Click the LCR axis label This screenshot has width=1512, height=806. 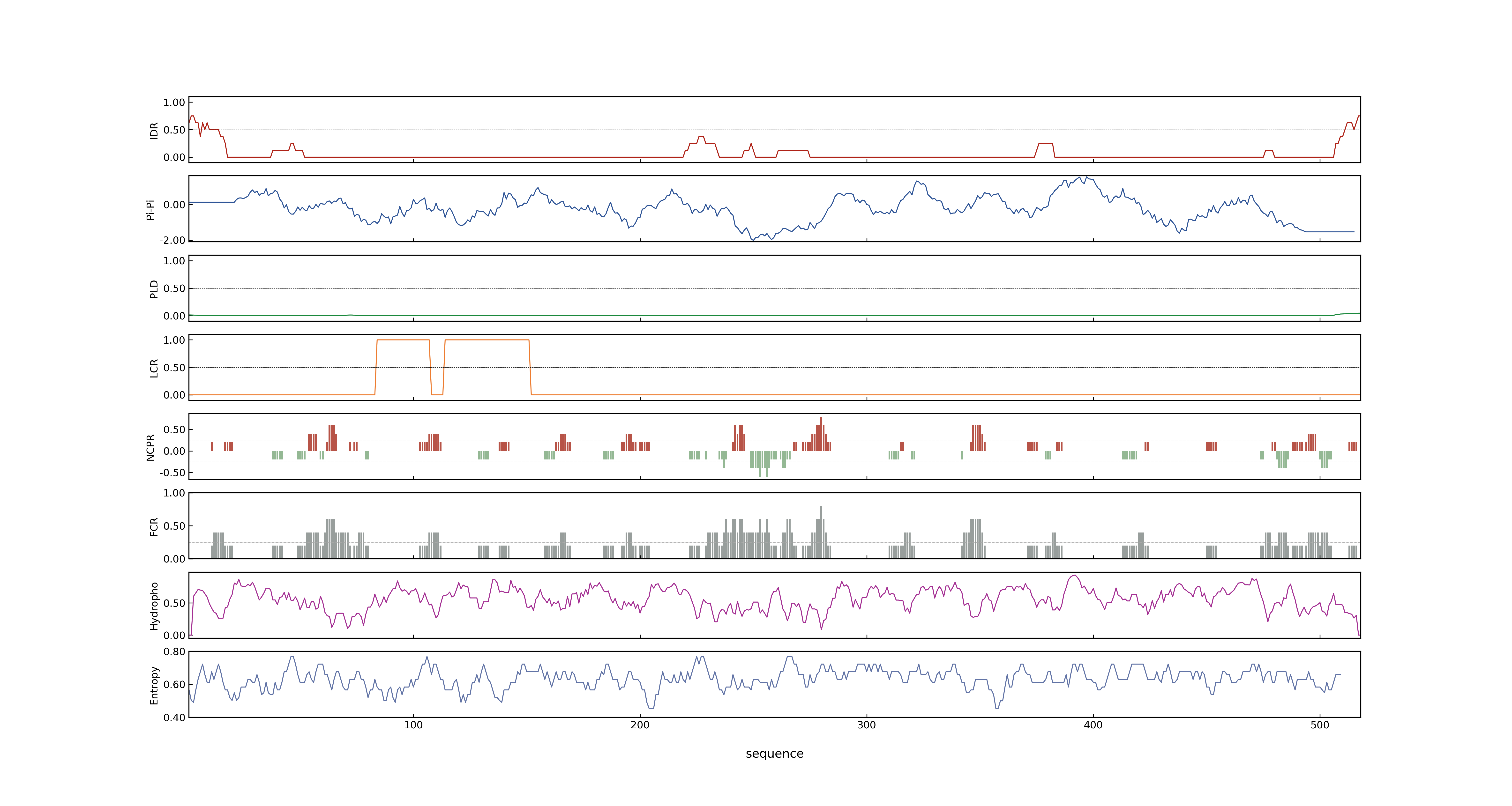coord(154,368)
